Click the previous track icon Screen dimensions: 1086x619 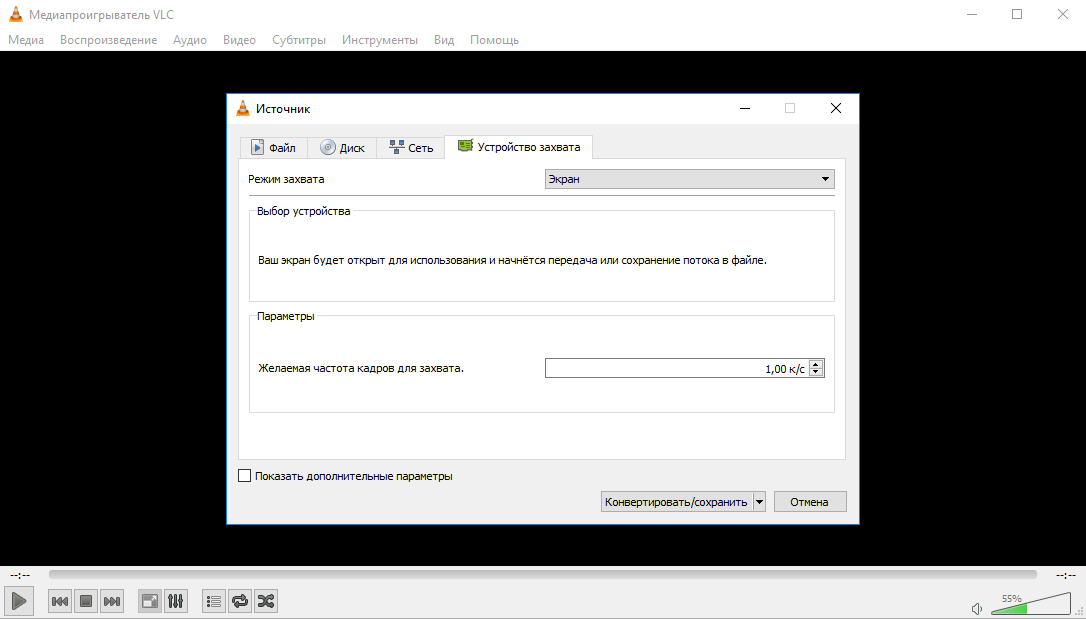(59, 601)
